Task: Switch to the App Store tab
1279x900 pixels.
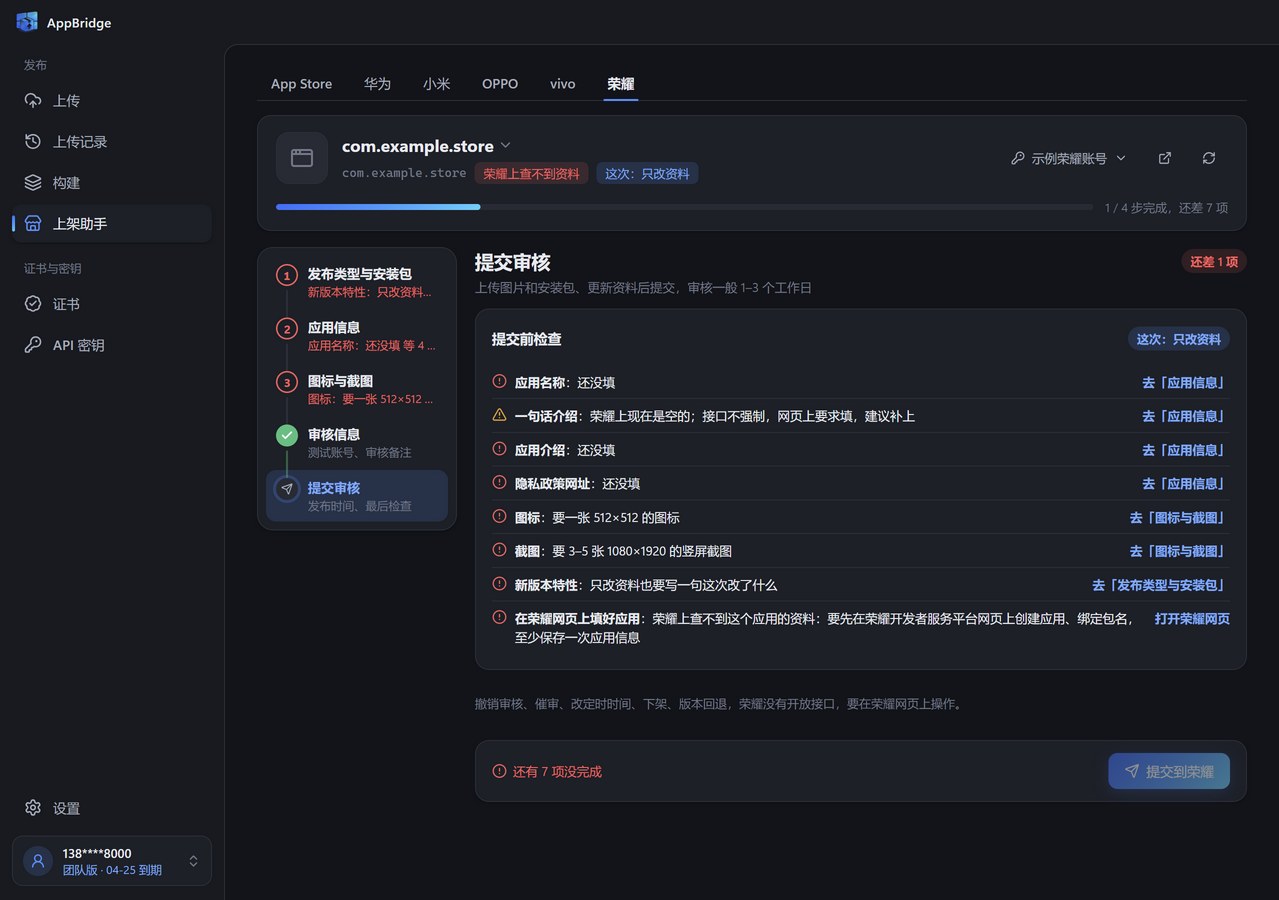Action: click(301, 84)
